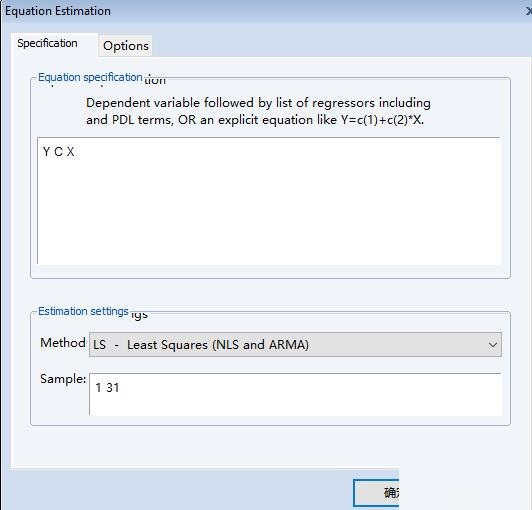This screenshot has height=510, width=532.
Task: Switch to the Options tab
Action: [x=126, y=46]
